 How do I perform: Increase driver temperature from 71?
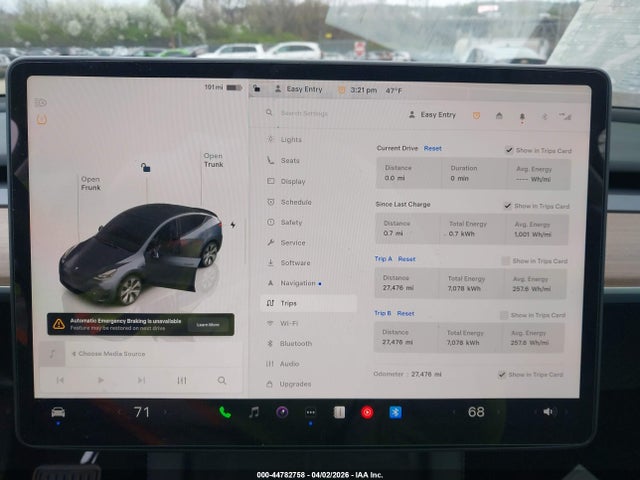point(165,412)
